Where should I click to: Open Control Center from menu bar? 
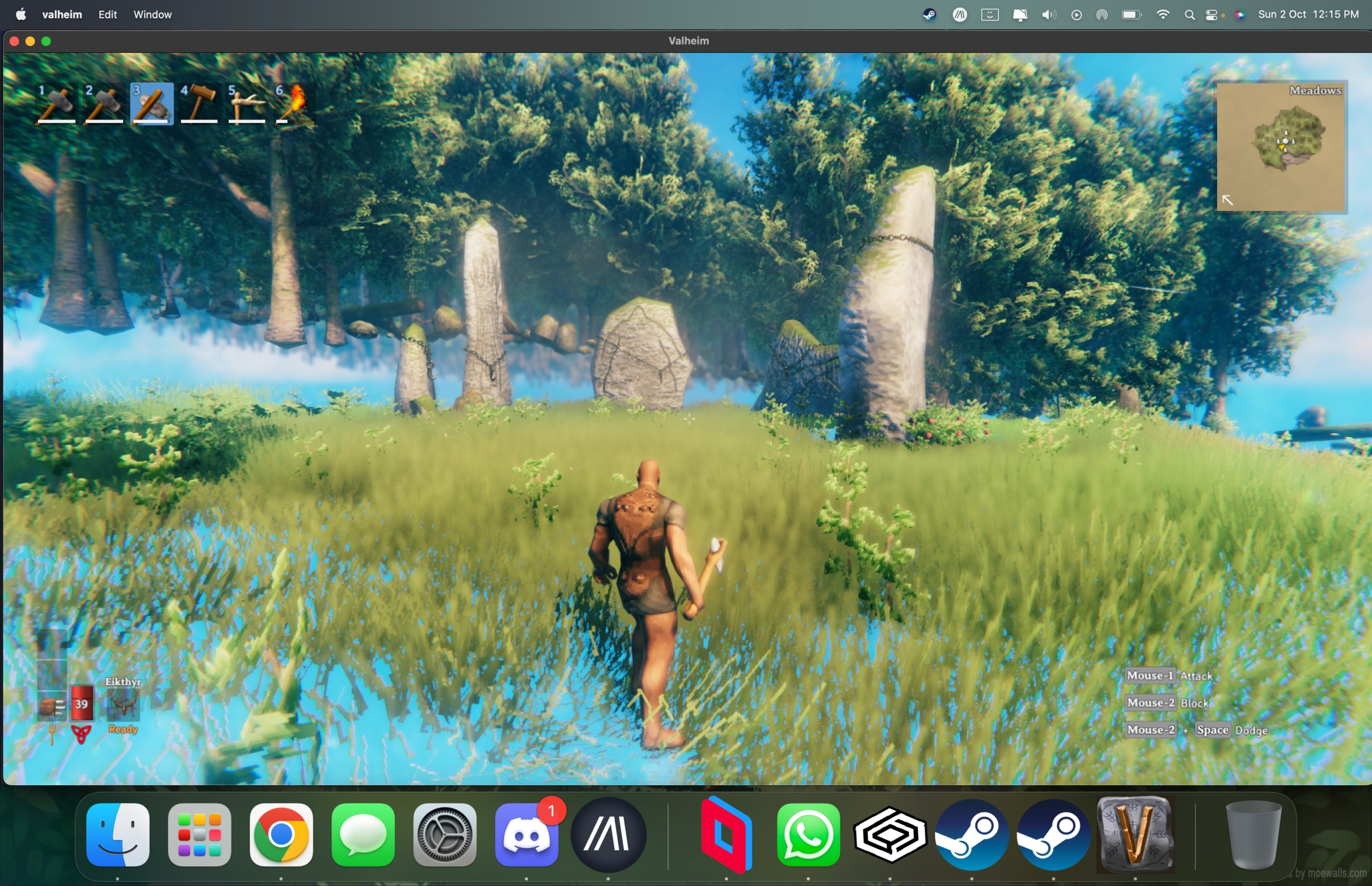point(1212,15)
